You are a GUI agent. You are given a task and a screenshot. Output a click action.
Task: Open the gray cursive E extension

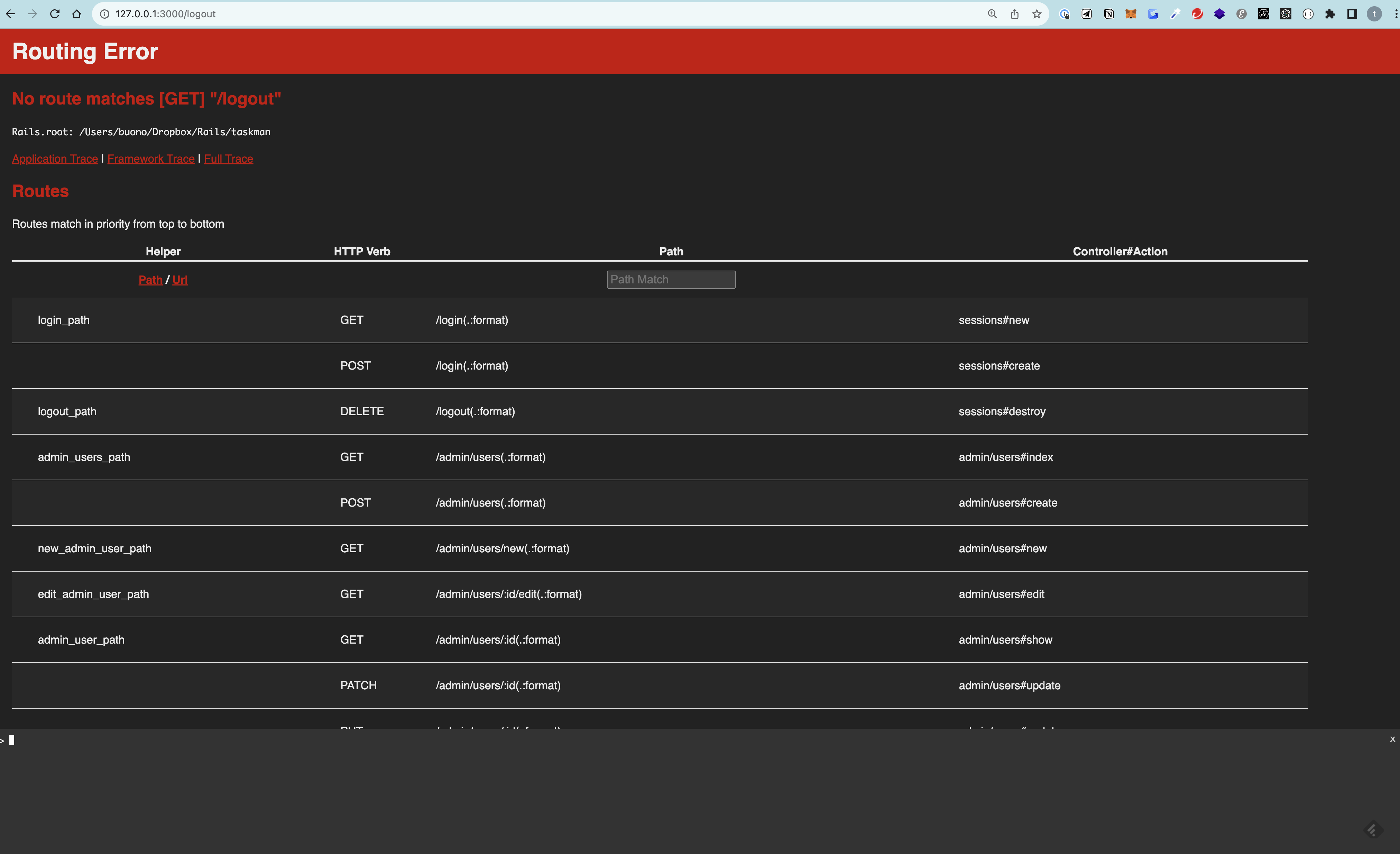1242,13
